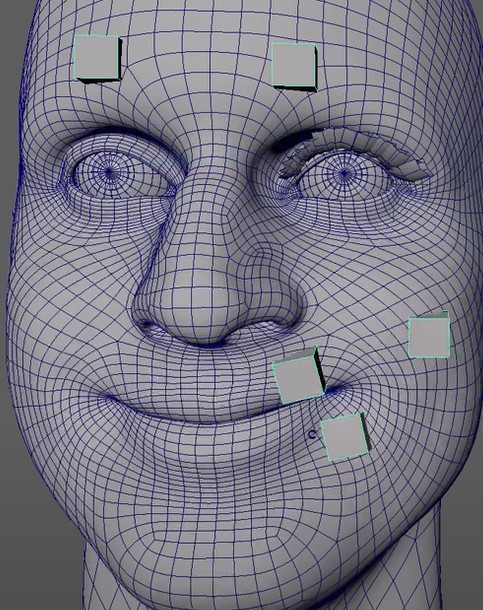Select the cube controller on the right forehead
Viewport: 483px width, 610px height.
click(x=294, y=67)
